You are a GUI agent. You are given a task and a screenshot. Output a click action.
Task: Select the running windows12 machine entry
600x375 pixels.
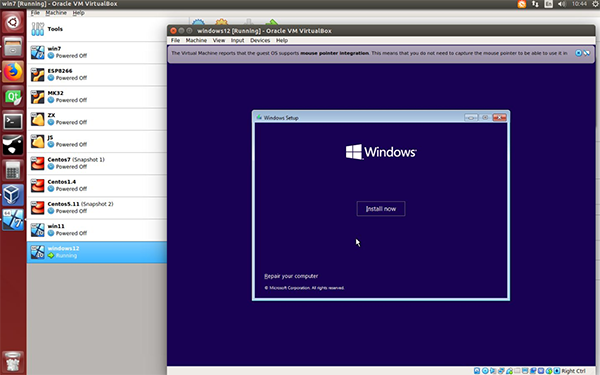click(x=97, y=252)
